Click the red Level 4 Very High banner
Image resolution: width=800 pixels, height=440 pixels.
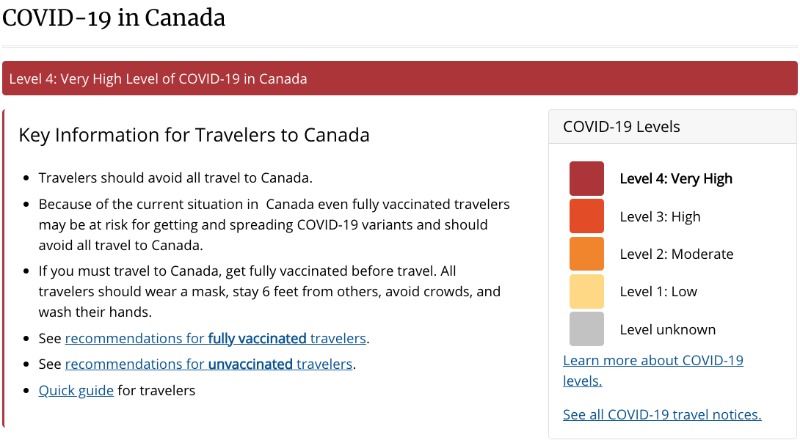pos(399,79)
